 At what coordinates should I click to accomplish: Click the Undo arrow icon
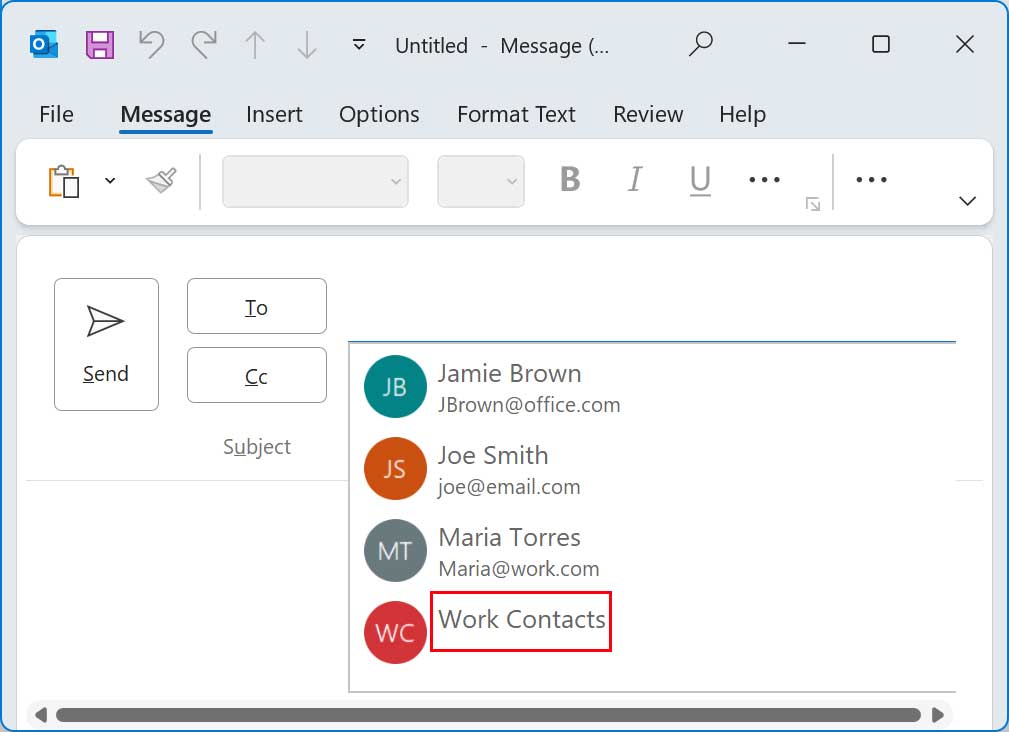coord(151,45)
